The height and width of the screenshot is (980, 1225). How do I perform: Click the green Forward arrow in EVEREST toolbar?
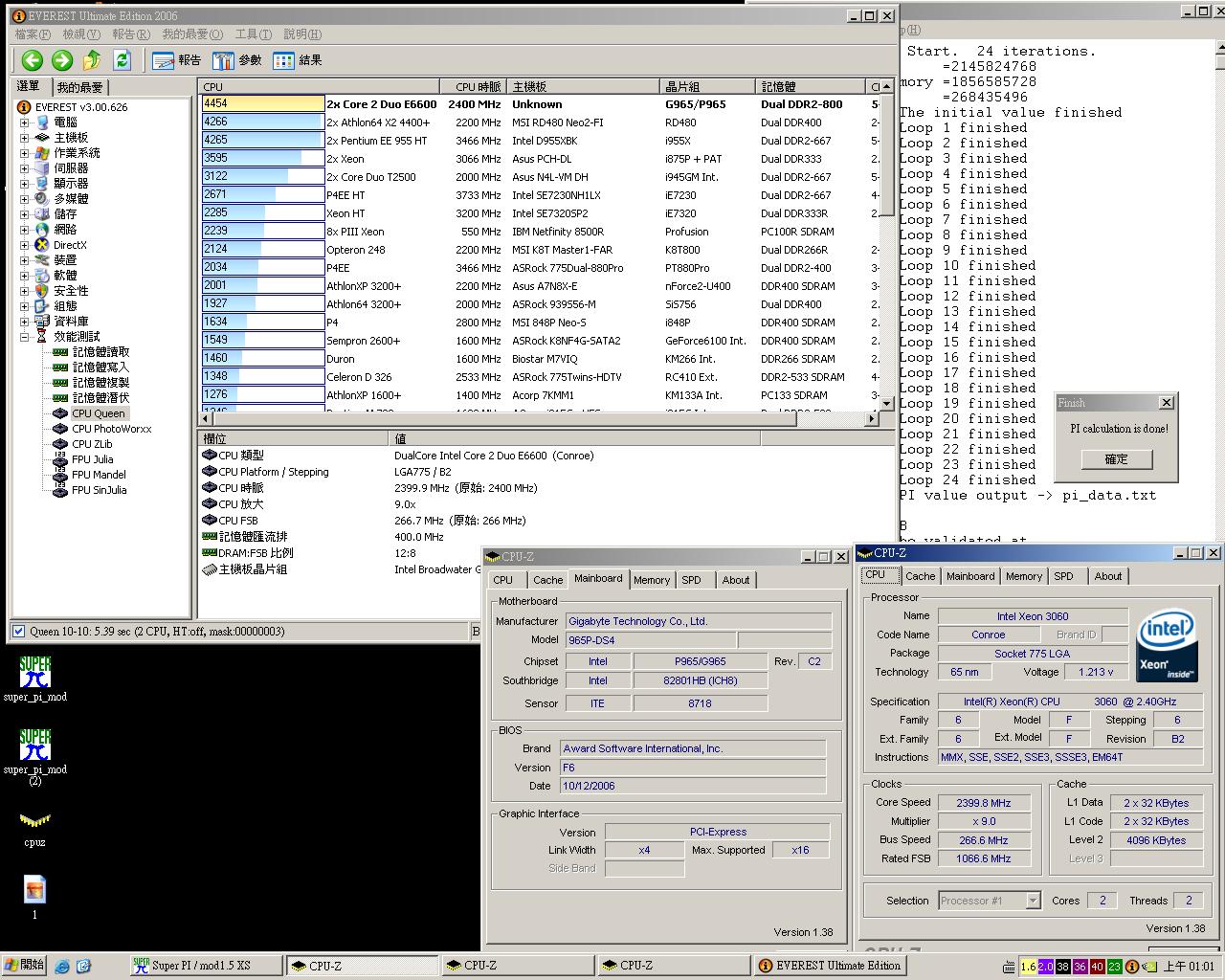pos(62,60)
